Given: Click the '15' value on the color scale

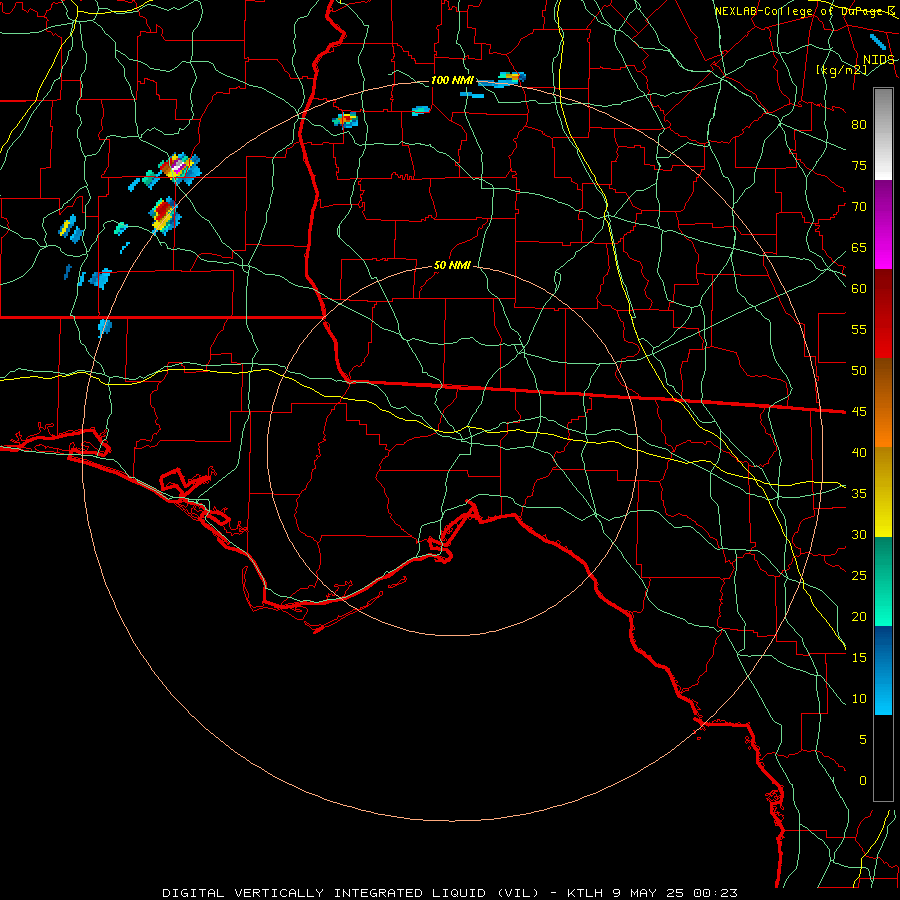Looking at the screenshot, I should coord(859,657).
